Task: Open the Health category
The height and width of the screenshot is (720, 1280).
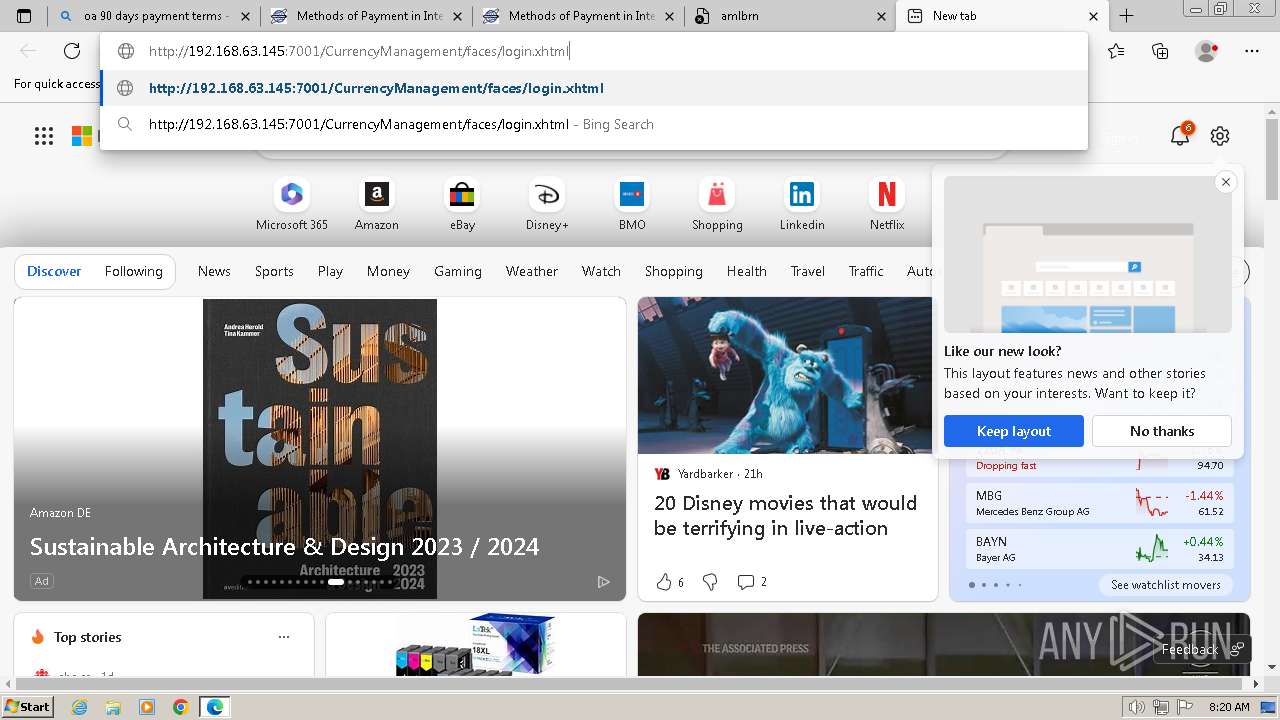Action: (747, 271)
